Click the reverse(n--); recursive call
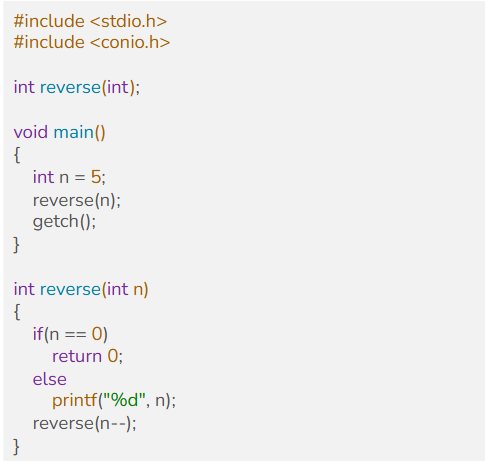The width and height of the screenshot is (485, 461). pyautogui.click(x=85, y=424)
